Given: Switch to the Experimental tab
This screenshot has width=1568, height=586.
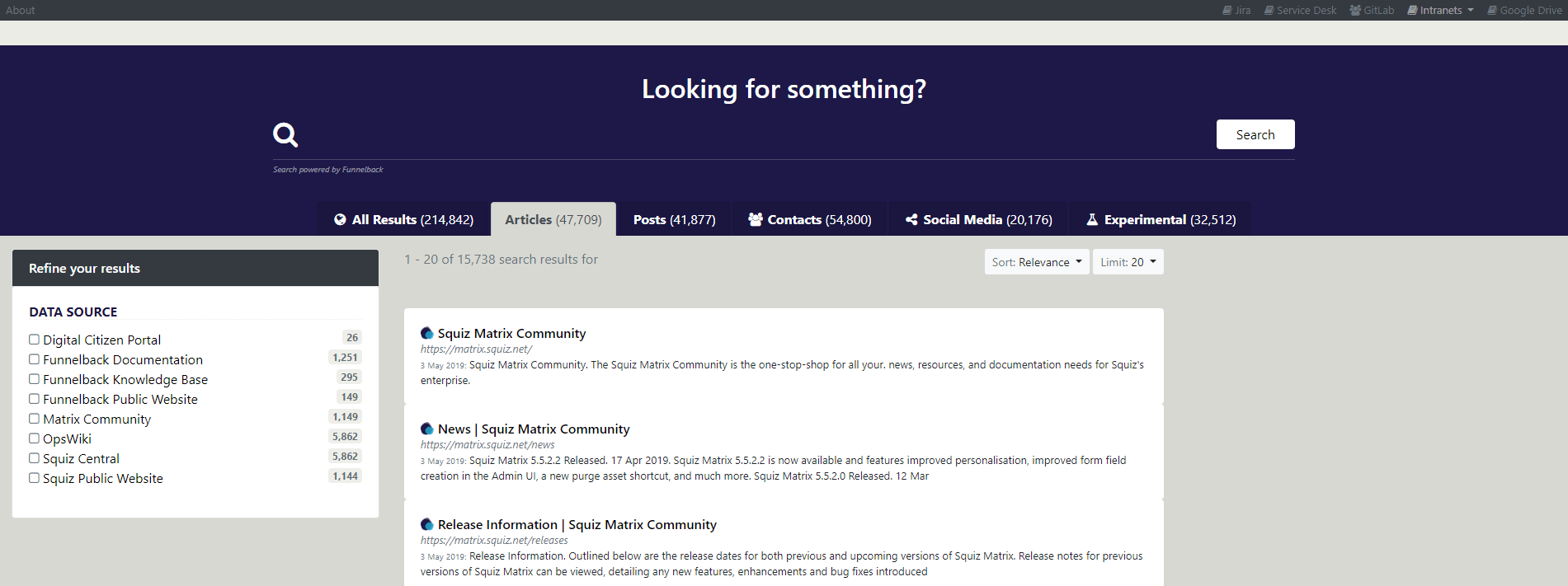Looking at the screenshot, I should tap(1161, 220).
